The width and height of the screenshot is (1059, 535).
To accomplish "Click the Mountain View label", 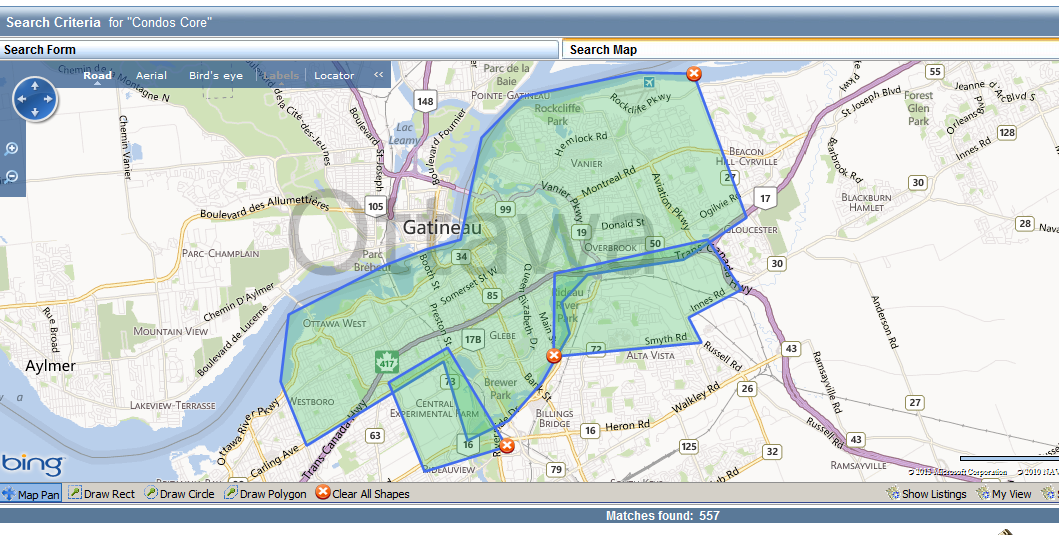I will [171, 332].
